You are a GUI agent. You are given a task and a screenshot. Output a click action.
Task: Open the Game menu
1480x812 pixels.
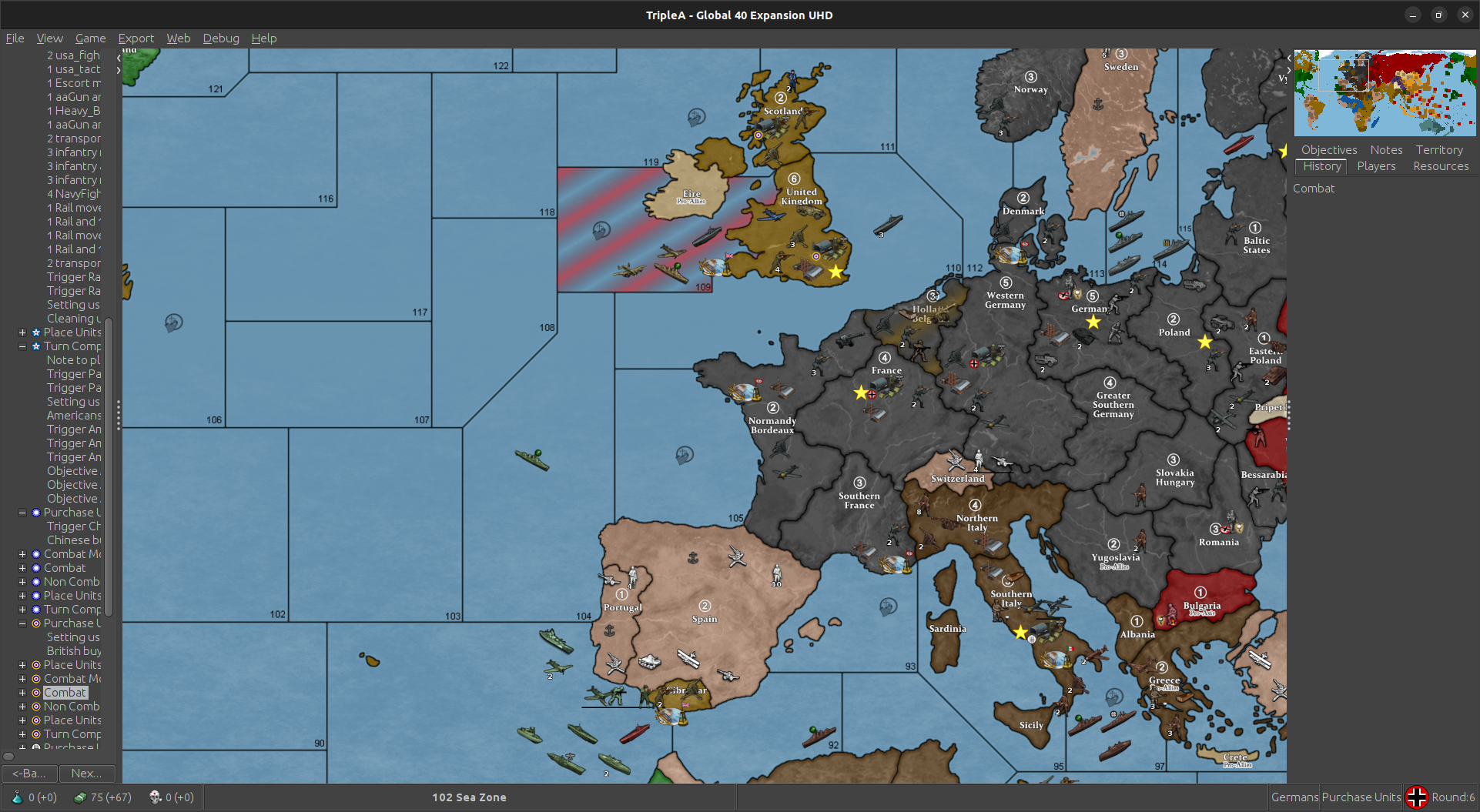point(90,38)
